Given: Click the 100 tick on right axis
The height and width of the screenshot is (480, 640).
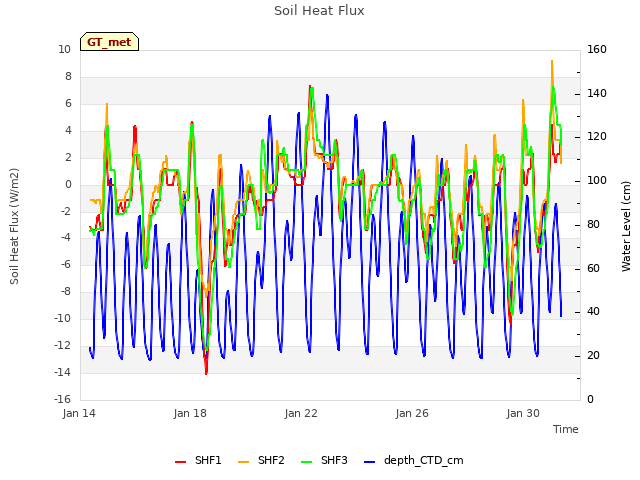Looking at the screenshot, I should (x=597, y=180).
